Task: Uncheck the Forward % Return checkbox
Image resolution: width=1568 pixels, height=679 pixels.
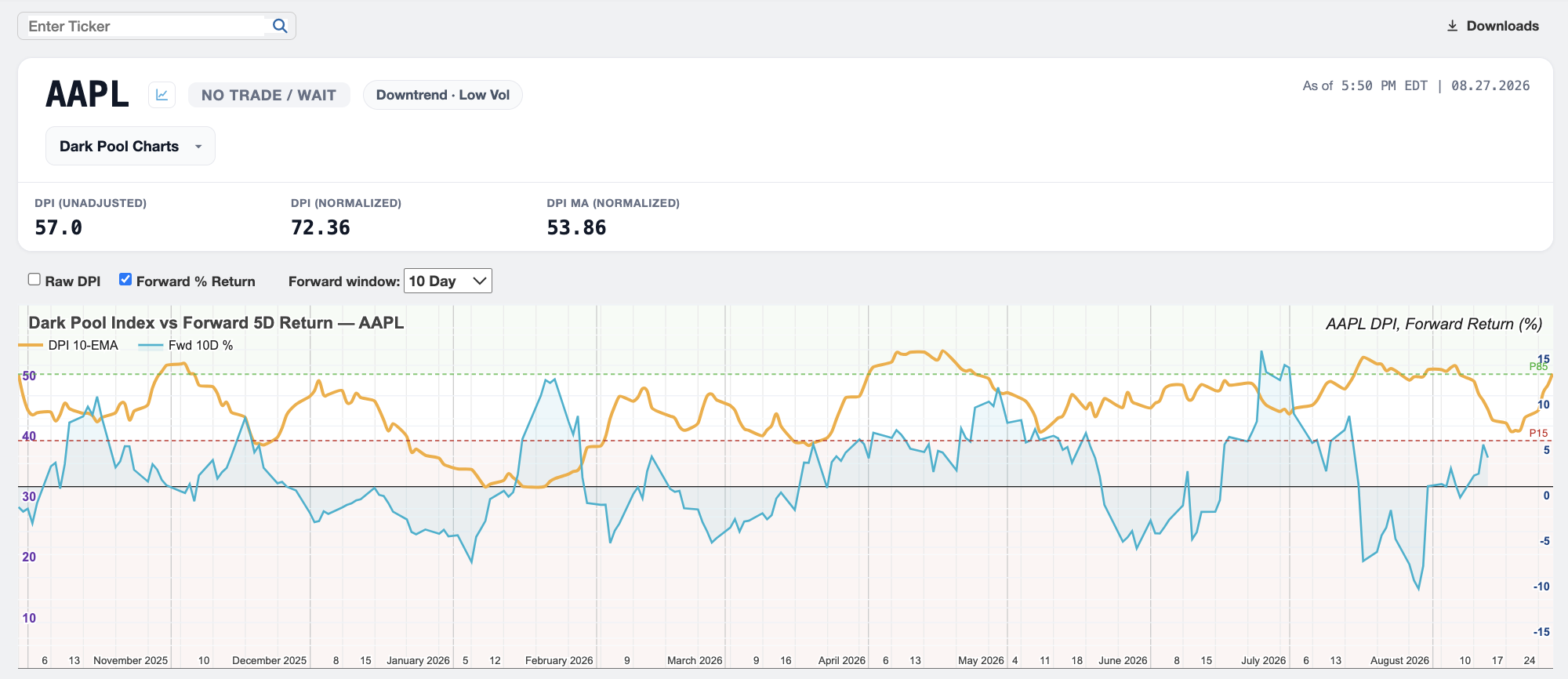Action: pyautogui.click(x=125, y=279)
